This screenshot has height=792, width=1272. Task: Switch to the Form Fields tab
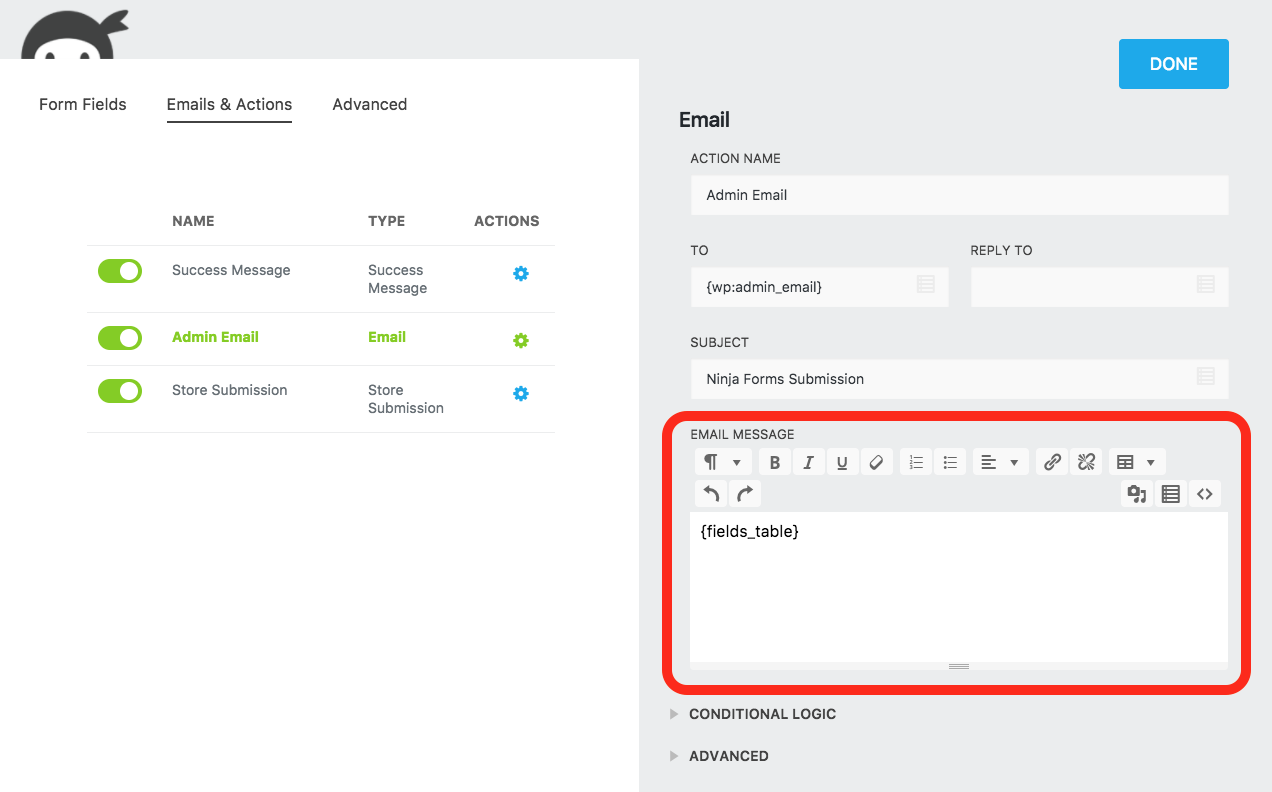tap(82, 104)
